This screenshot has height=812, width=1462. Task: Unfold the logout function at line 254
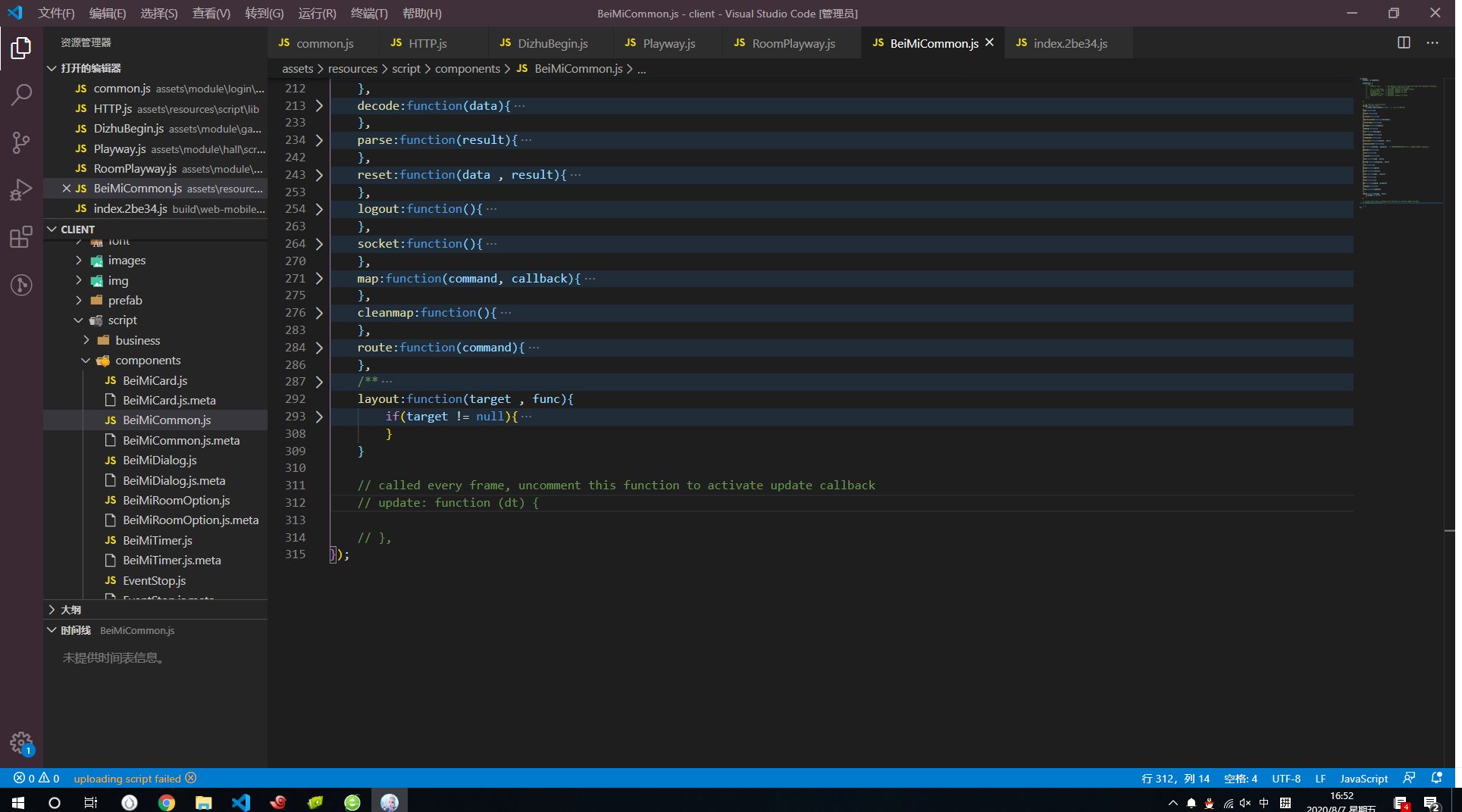point(319,209)
